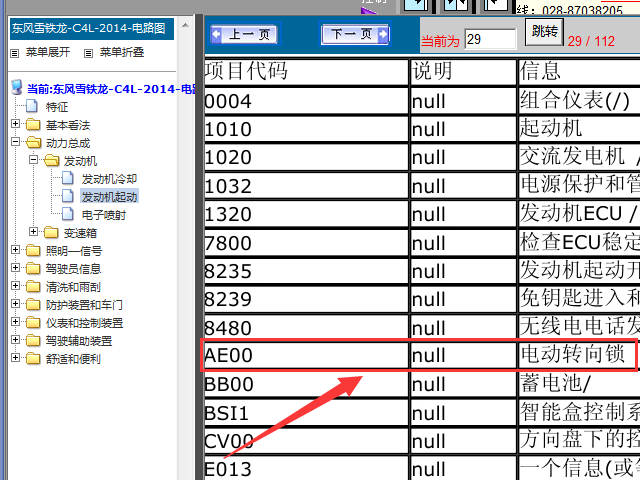Expand the 照明—信号 folder

16,249
